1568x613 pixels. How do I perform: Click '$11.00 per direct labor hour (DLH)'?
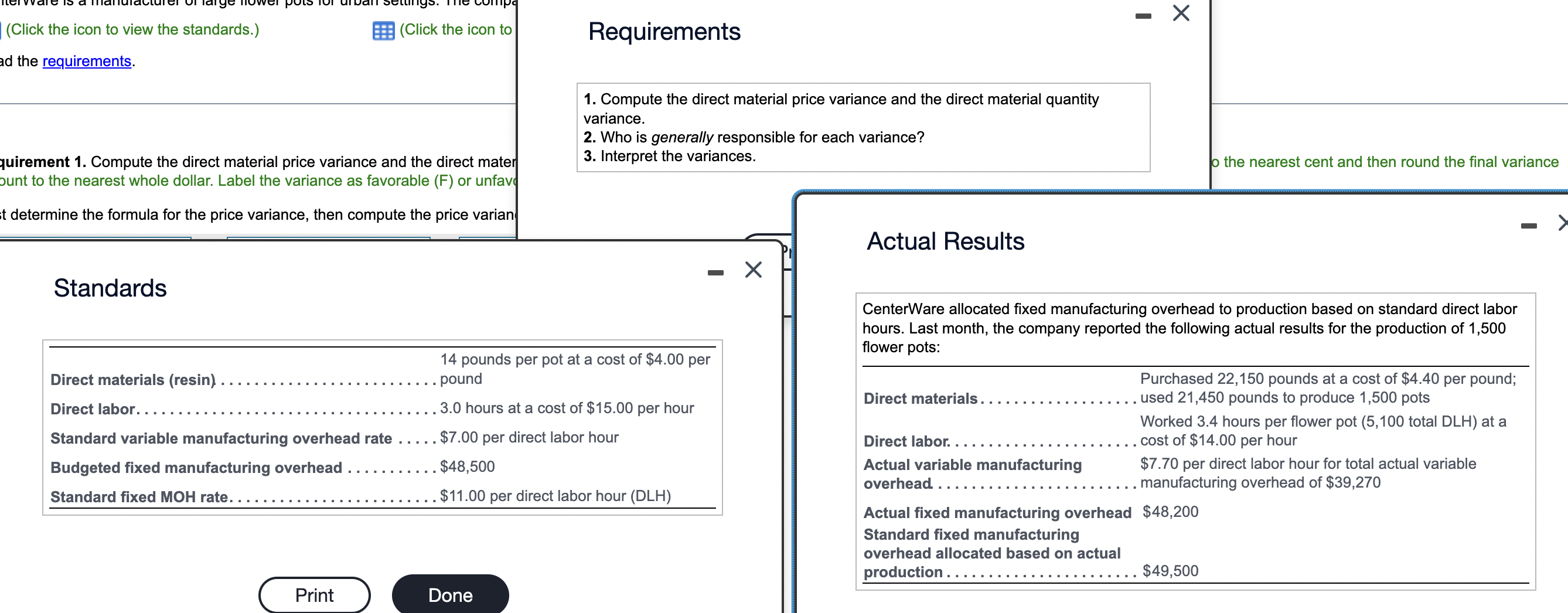(x=555, y=496)
